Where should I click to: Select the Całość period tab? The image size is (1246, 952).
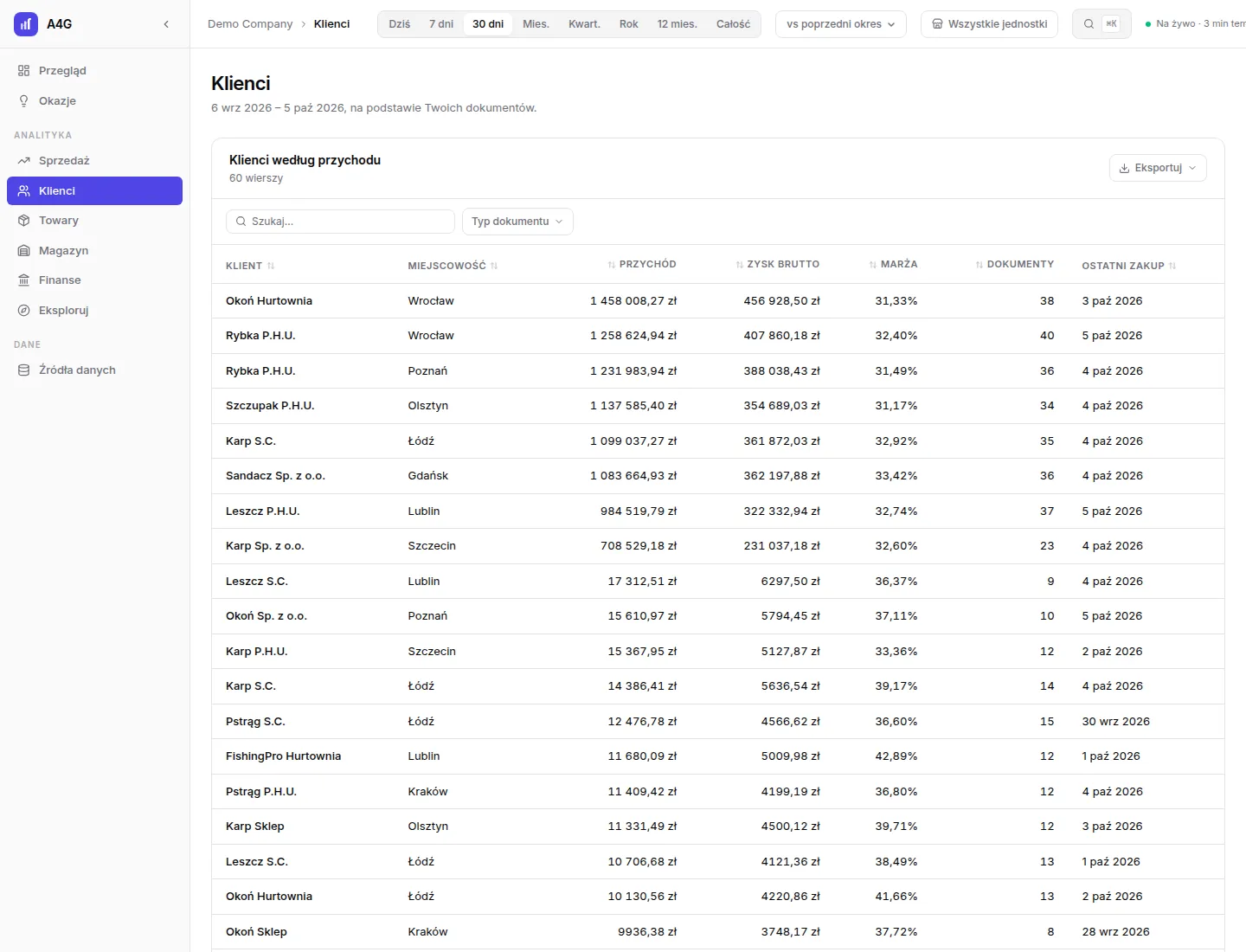coord(733,24)
